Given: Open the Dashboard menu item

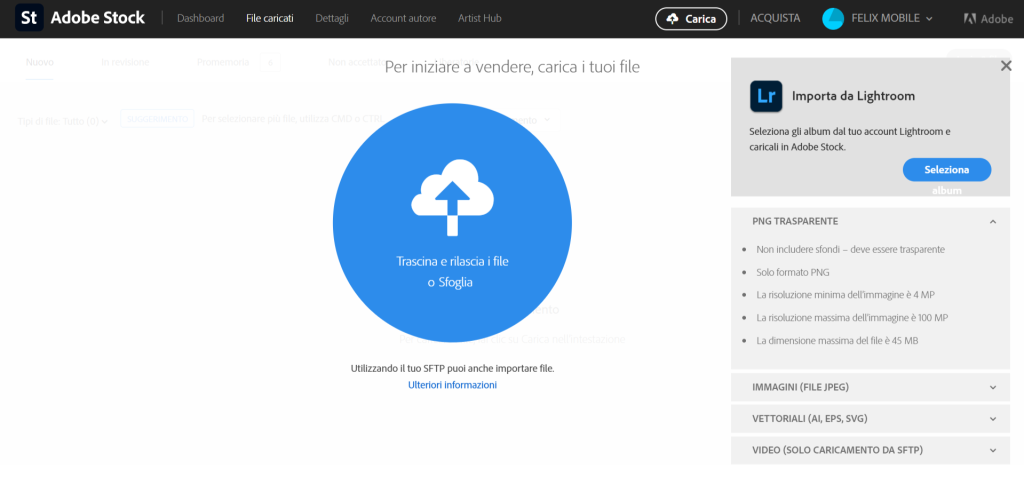Looking at the screenshot, I should 200,18.
